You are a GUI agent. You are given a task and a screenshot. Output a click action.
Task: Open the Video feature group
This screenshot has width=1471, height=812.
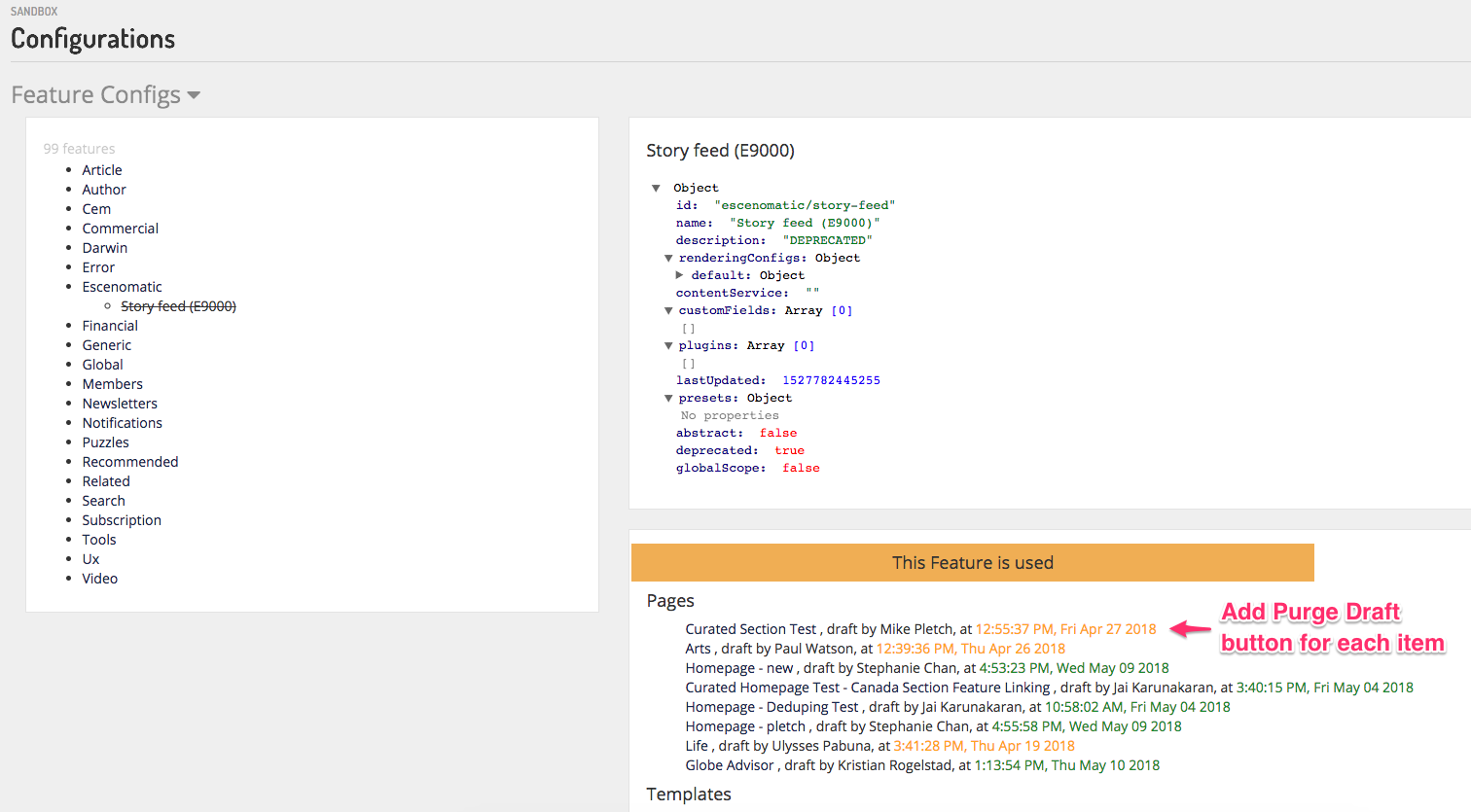click(x=100, y=579)
